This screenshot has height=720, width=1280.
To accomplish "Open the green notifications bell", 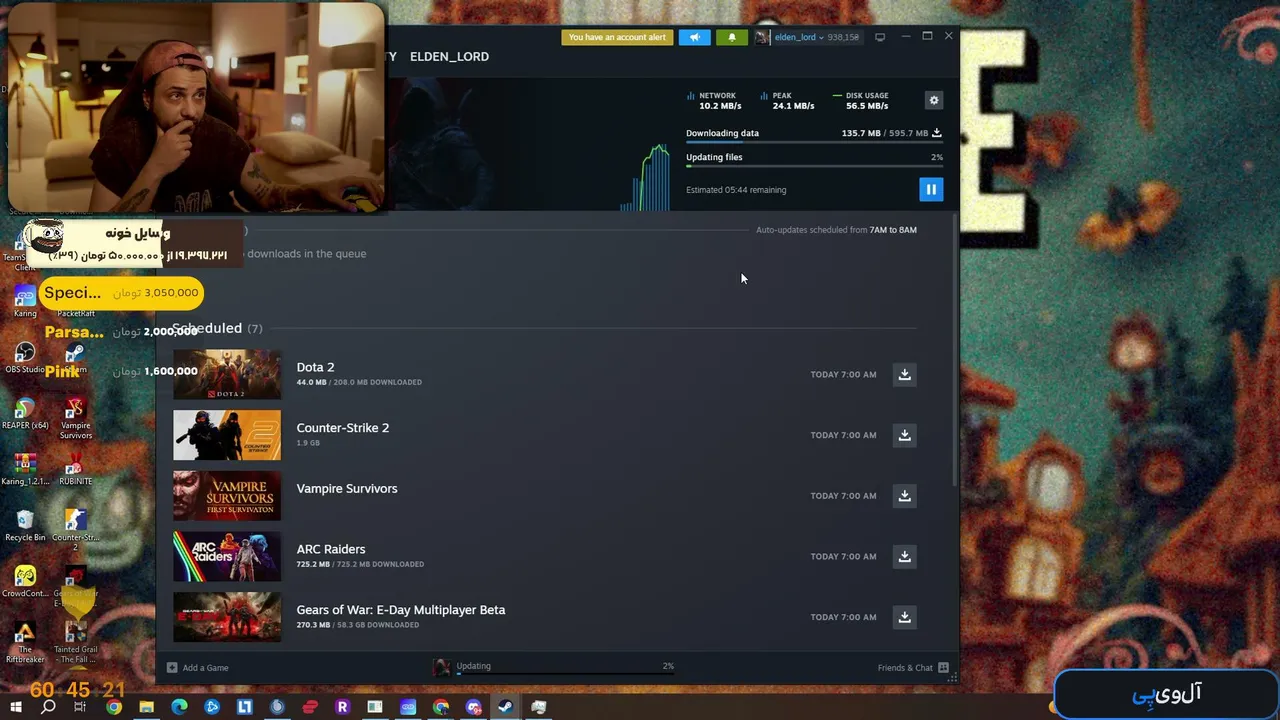I will [x=732, y=37].
